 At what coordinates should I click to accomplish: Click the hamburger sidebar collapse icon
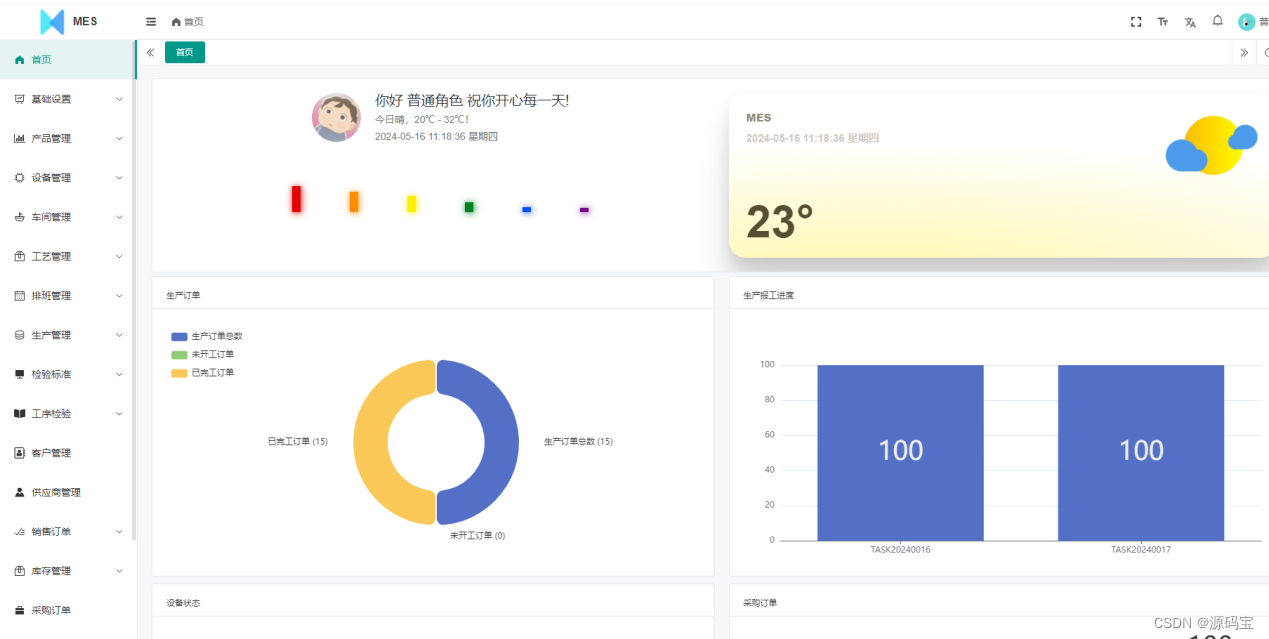[151, 21]
